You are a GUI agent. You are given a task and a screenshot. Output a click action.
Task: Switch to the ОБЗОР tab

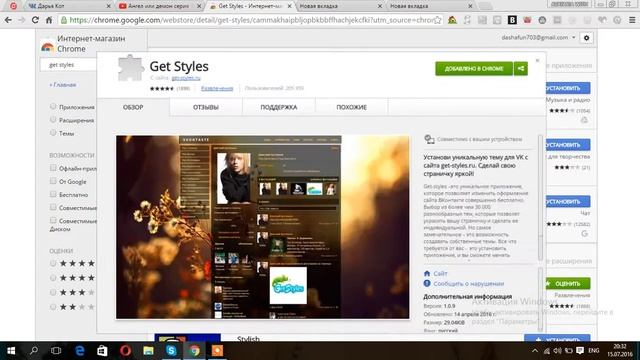[133, 107]
